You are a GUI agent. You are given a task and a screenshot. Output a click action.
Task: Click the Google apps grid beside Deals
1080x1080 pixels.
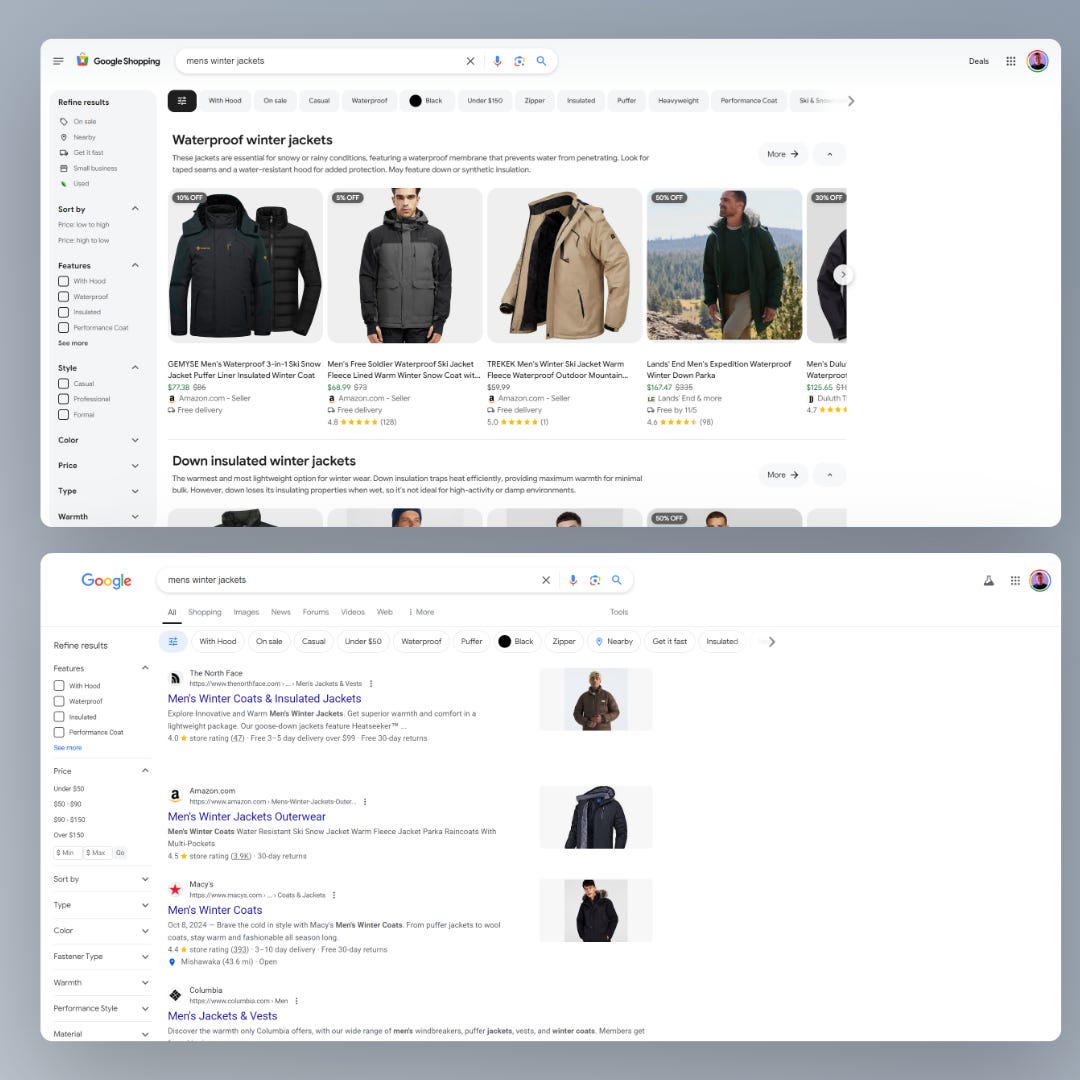tap(1011, 61)
